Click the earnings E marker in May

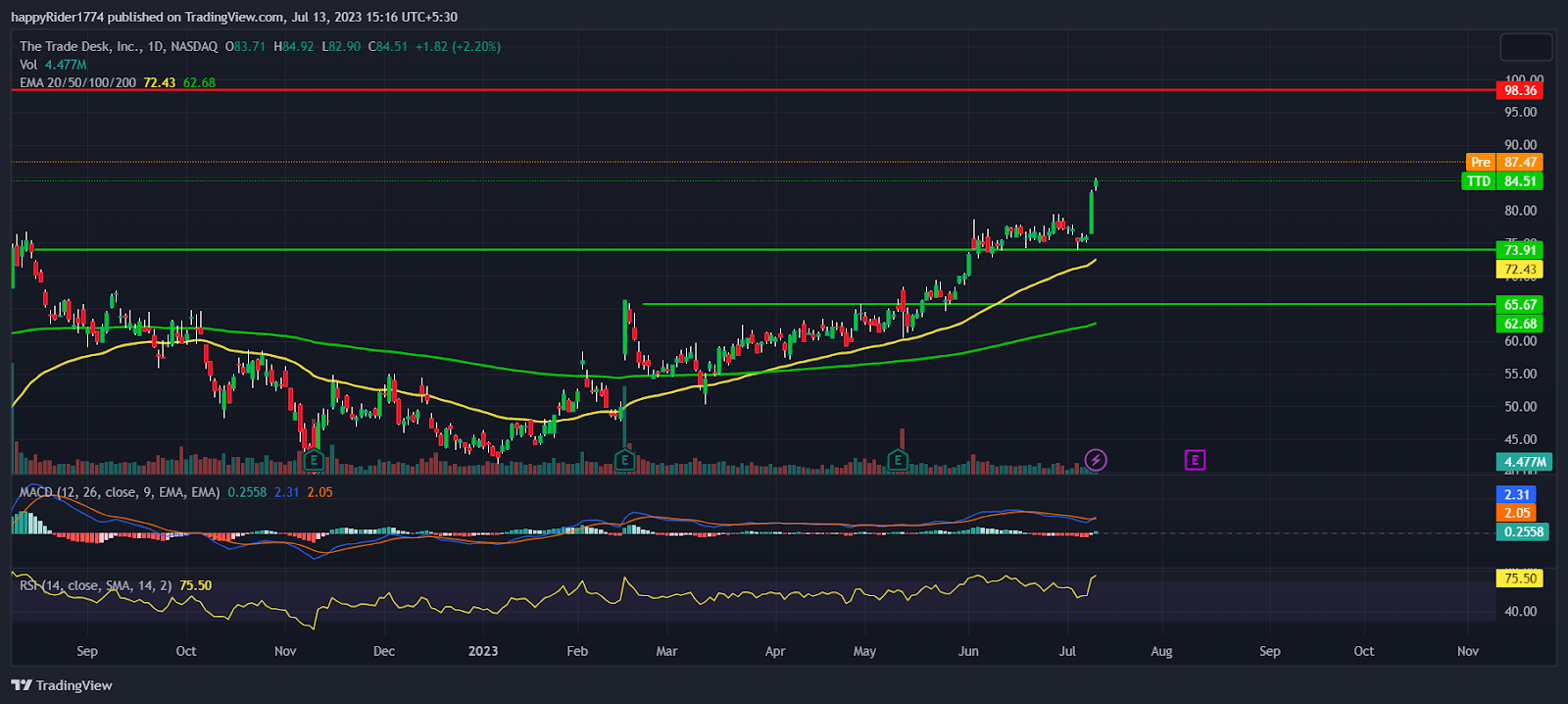pyautogui.click(x=898, y=460)
